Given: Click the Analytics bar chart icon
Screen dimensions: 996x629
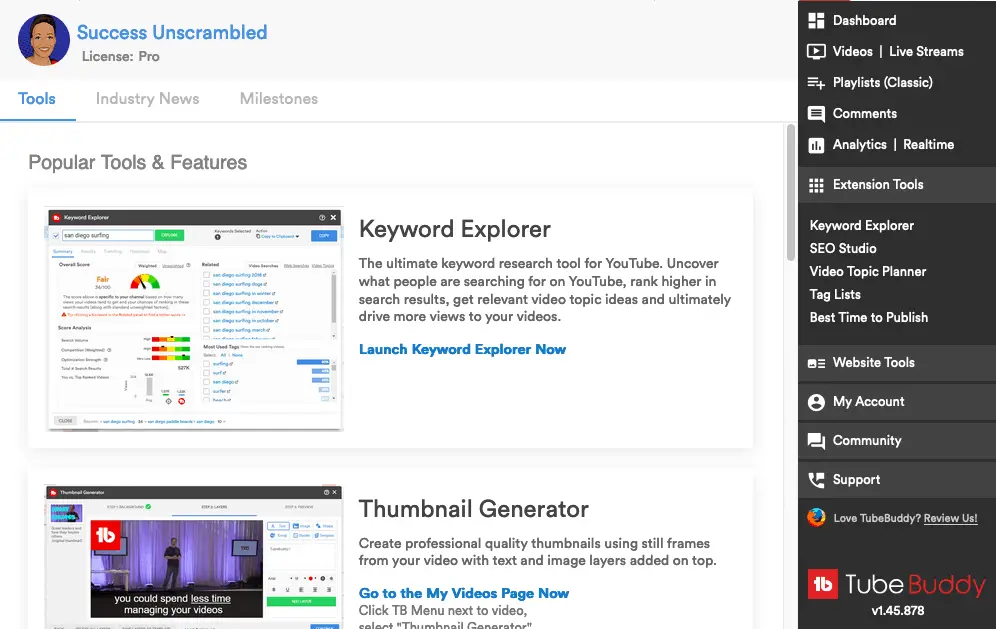Looking at the screenshot, I should point(816,145).
